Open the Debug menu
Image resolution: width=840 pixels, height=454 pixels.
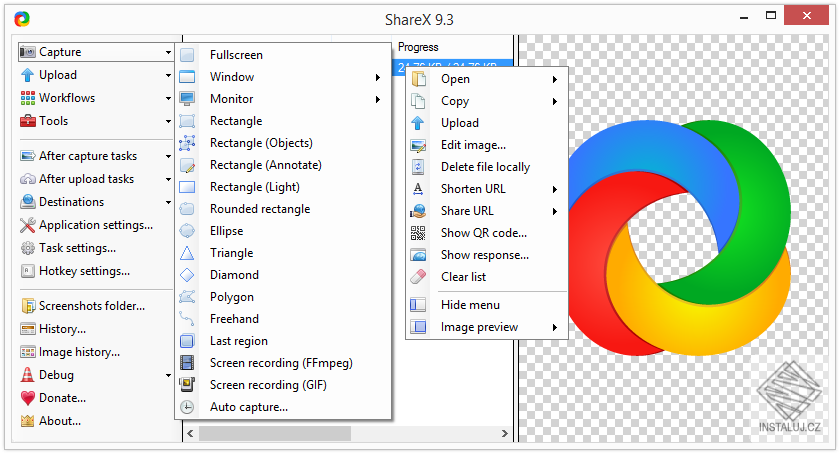96,375
